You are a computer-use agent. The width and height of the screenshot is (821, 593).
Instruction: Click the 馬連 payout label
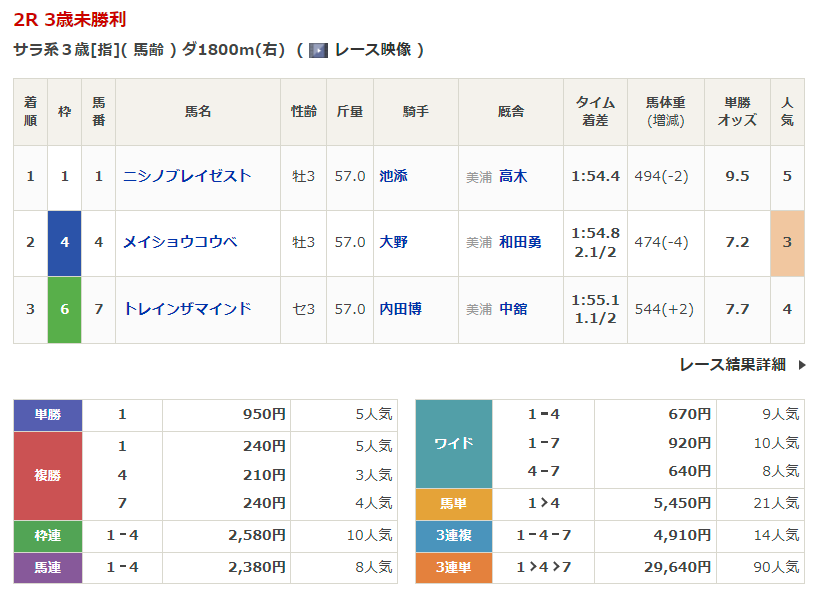point(48,567)
